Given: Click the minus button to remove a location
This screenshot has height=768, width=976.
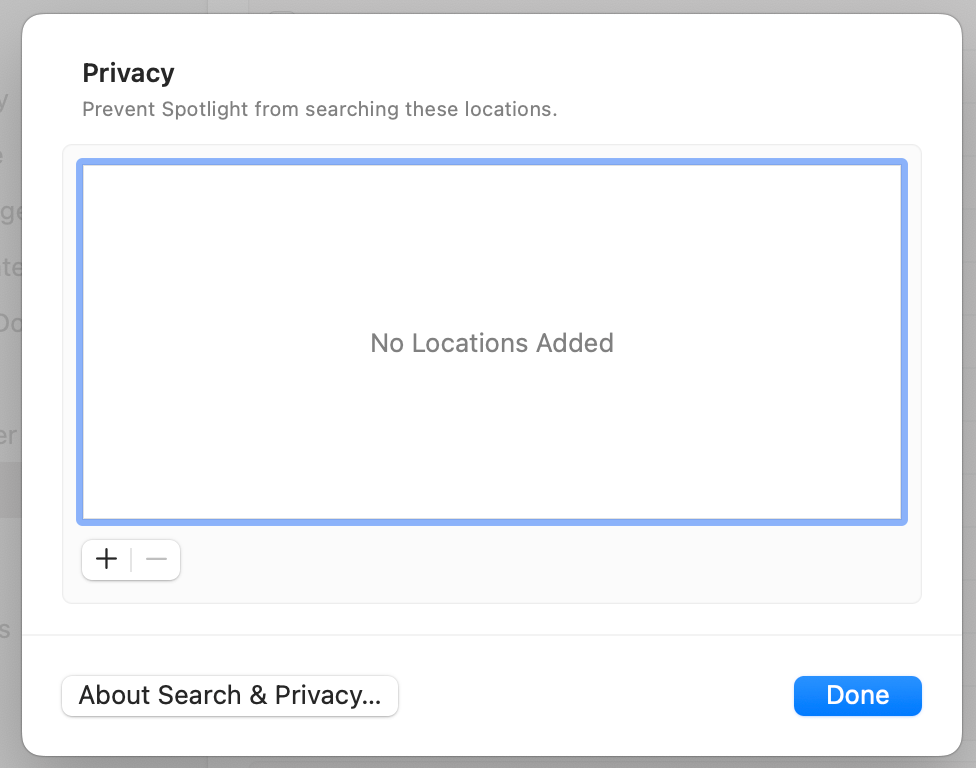Looking at the screenshot, I should pos(156,560).
